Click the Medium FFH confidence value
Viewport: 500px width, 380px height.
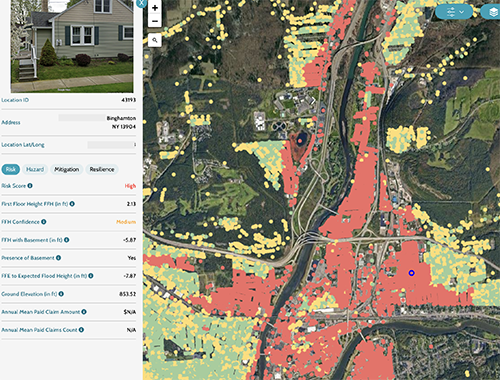point(126,222)
